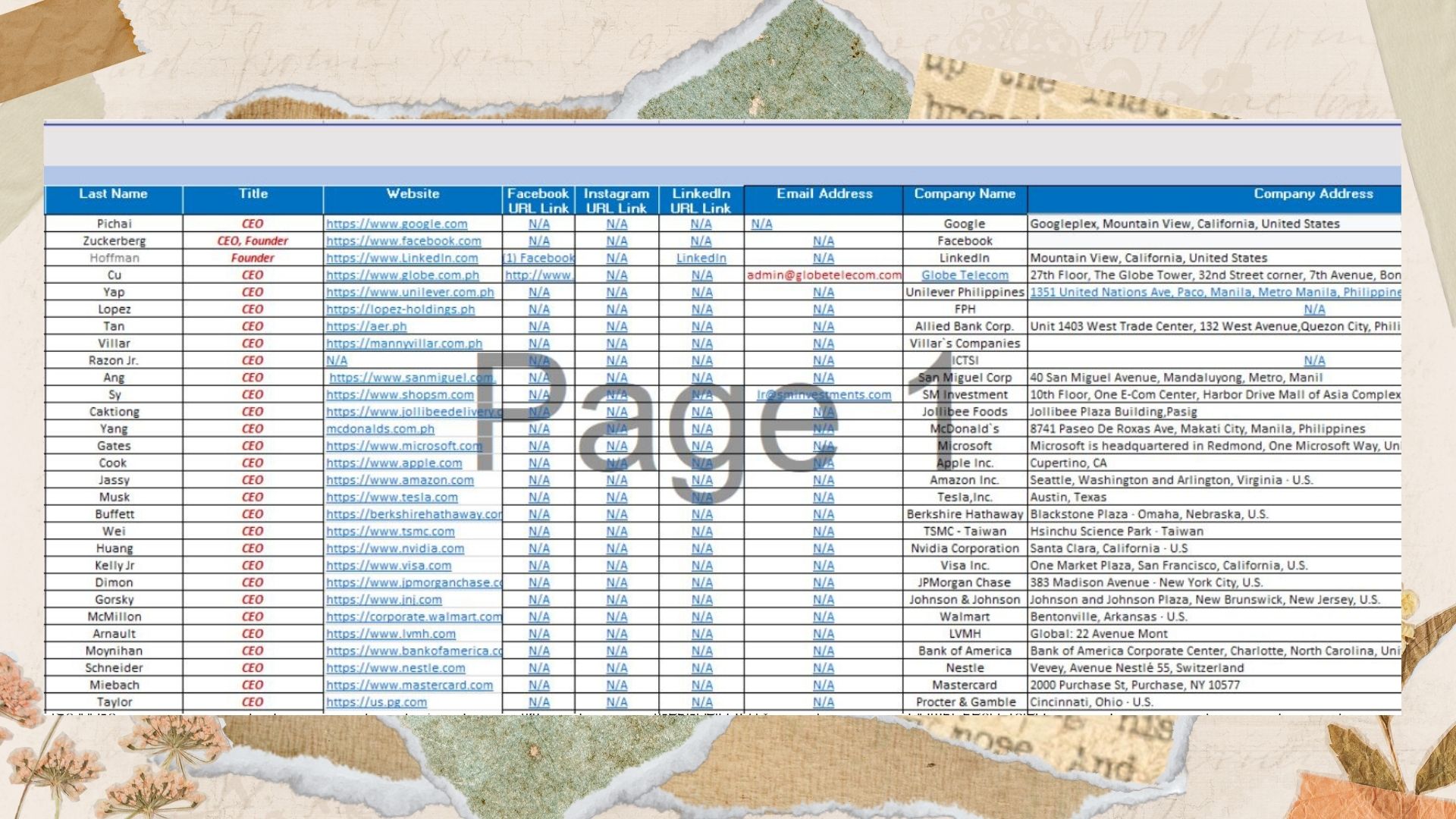Click the https://www.tesla.com website link
This screenshot has width=1456, height=819.
392,497
